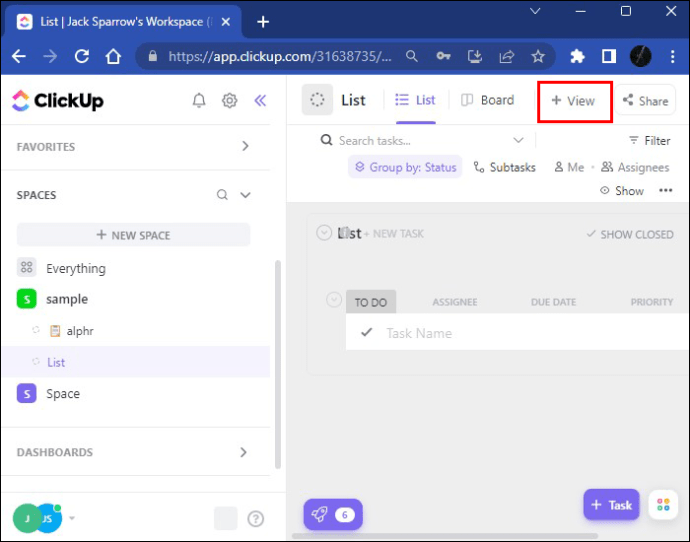This screenshot has width=690, height=542.
Task: Toggle the Subtasks display
Action: 504,167
